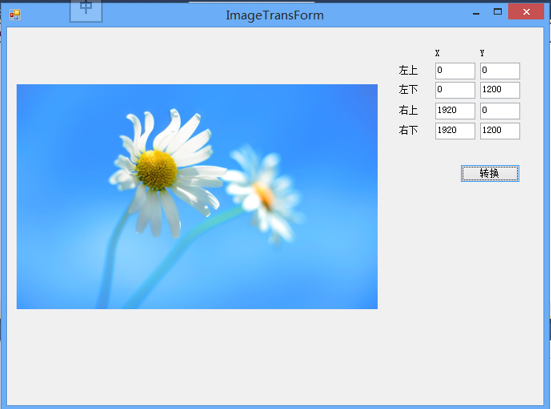This screenshot has width=551, height=409.
Task: Activate the 右下 Y field showing 1200
Action: [x=500, y=131]
